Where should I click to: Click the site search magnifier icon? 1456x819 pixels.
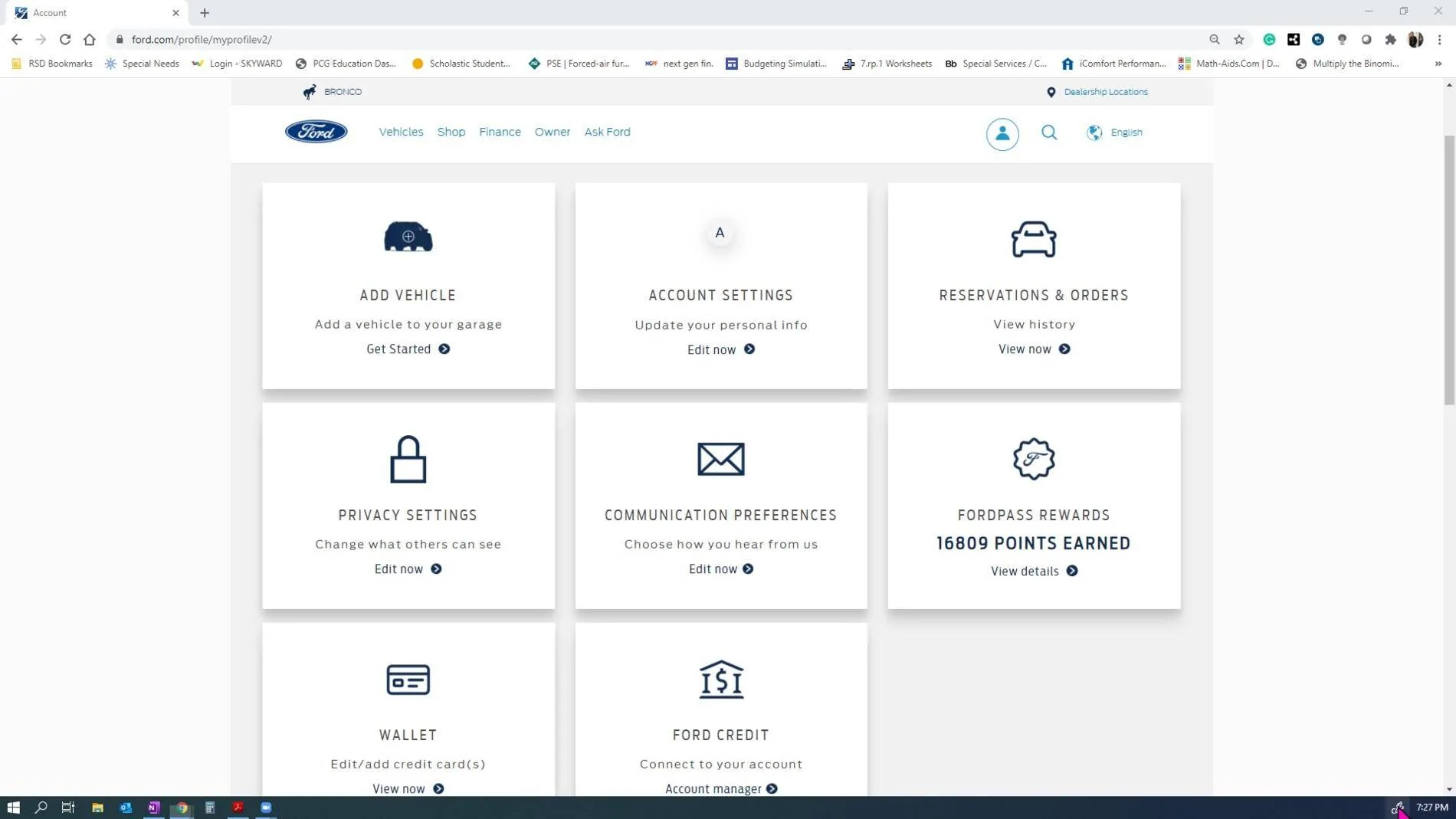point(1049,133)
